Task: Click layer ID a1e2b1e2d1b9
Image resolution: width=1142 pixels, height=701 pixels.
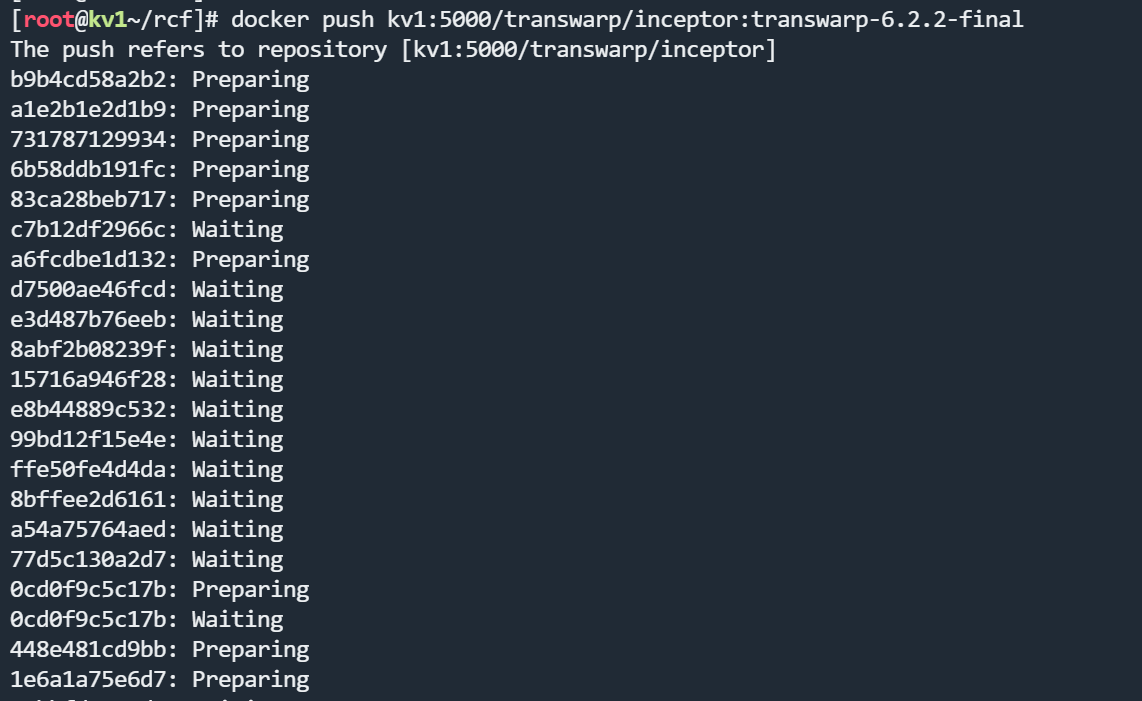Action: pos(94,109)
